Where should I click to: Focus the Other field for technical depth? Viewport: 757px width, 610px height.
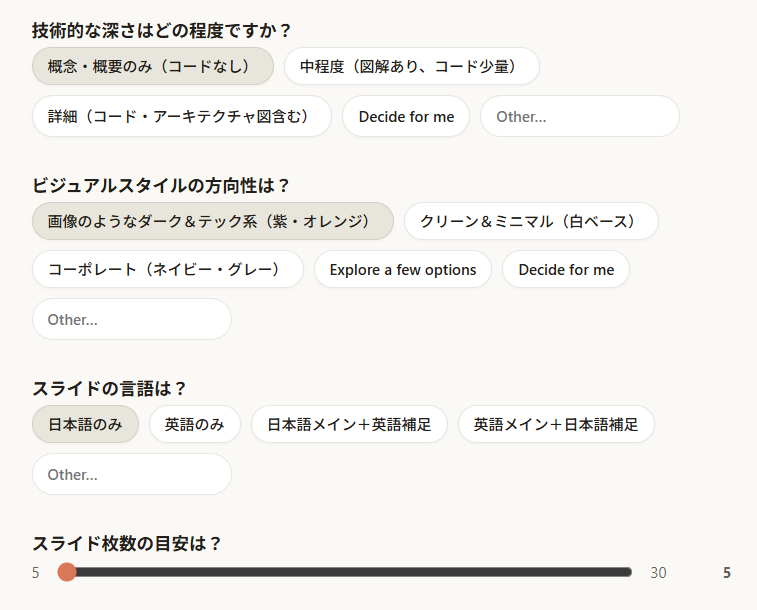coord(579,116)
